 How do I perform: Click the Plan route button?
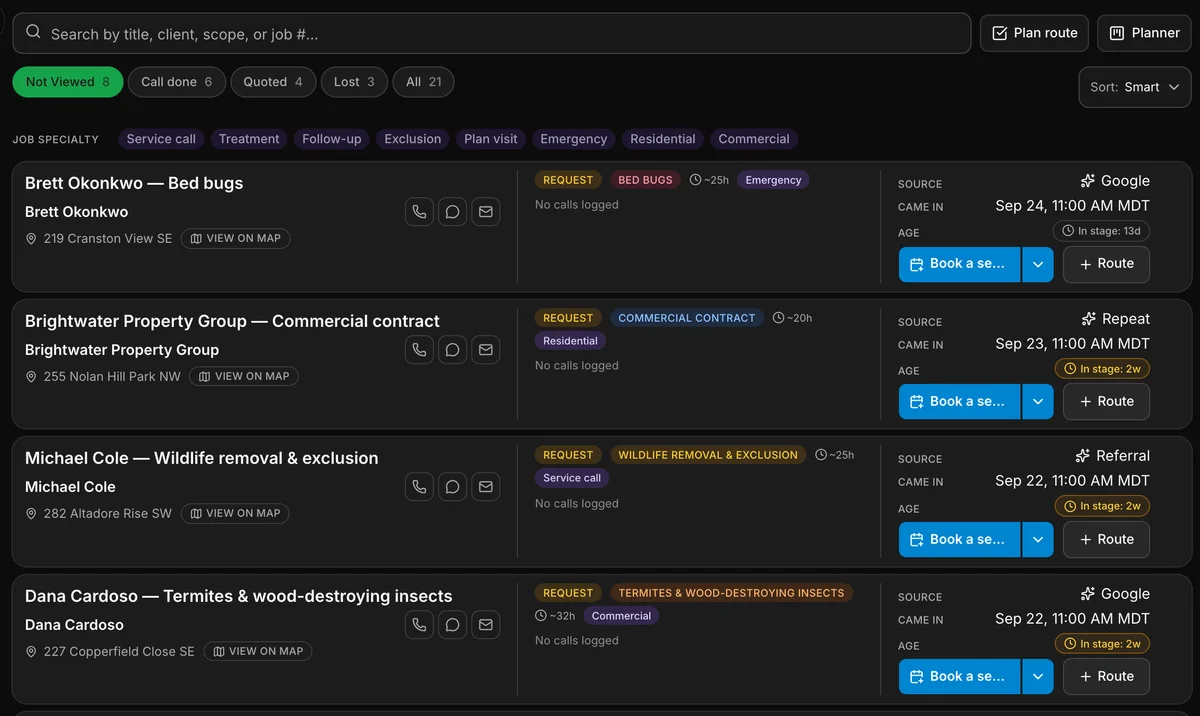tap(1034, 33)
